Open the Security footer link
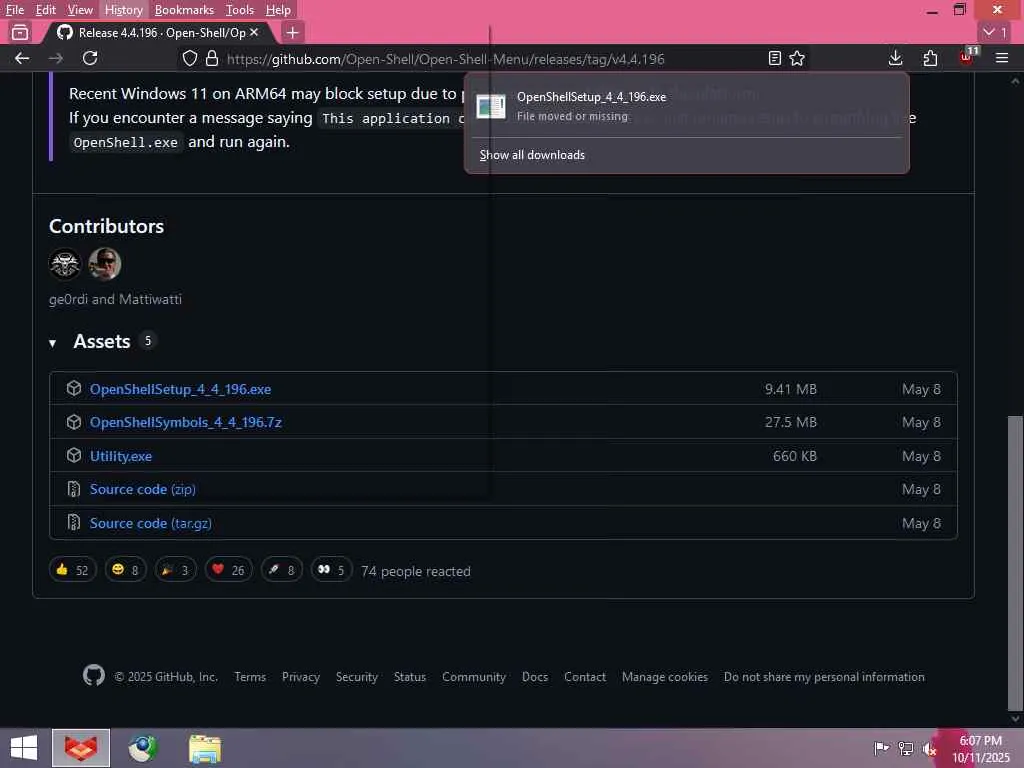Image resolution: width=1024 pixels, height=768 pixels. [357, 677]
